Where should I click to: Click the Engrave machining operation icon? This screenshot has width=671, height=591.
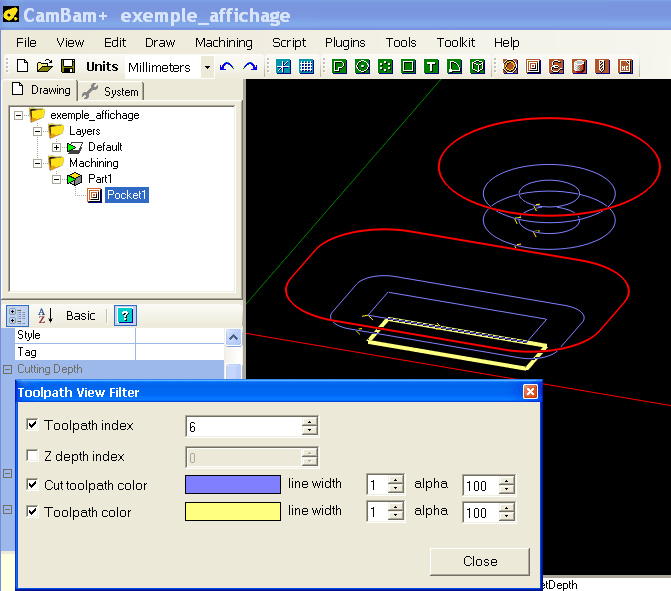pyautogui.click(x=556, y=66)
